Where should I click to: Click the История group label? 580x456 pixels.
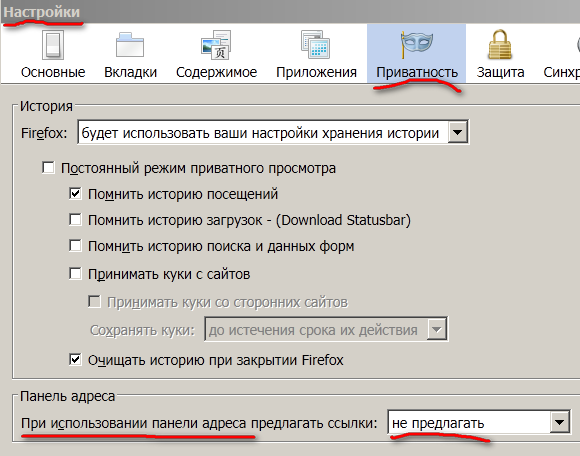tap(46, 106)
